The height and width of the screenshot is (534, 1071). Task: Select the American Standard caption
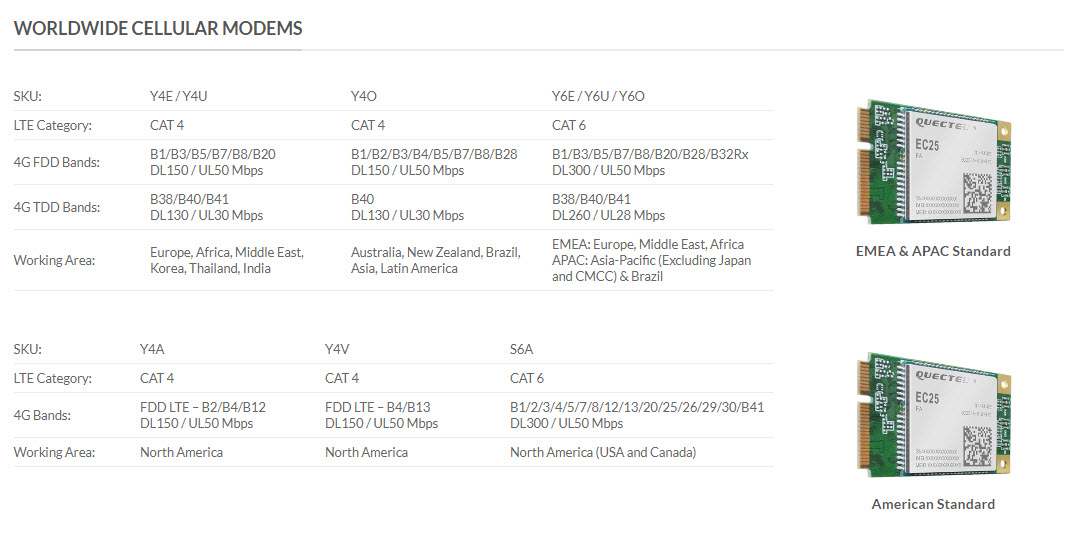(x=933, y=504)
